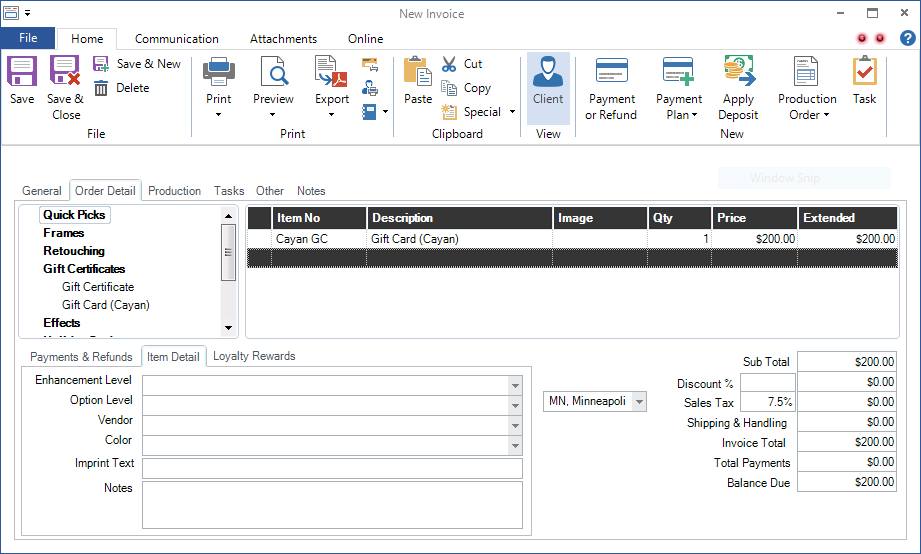
Task: Switch to the Attachments ribbon tab
Action: tap(283, 39)
